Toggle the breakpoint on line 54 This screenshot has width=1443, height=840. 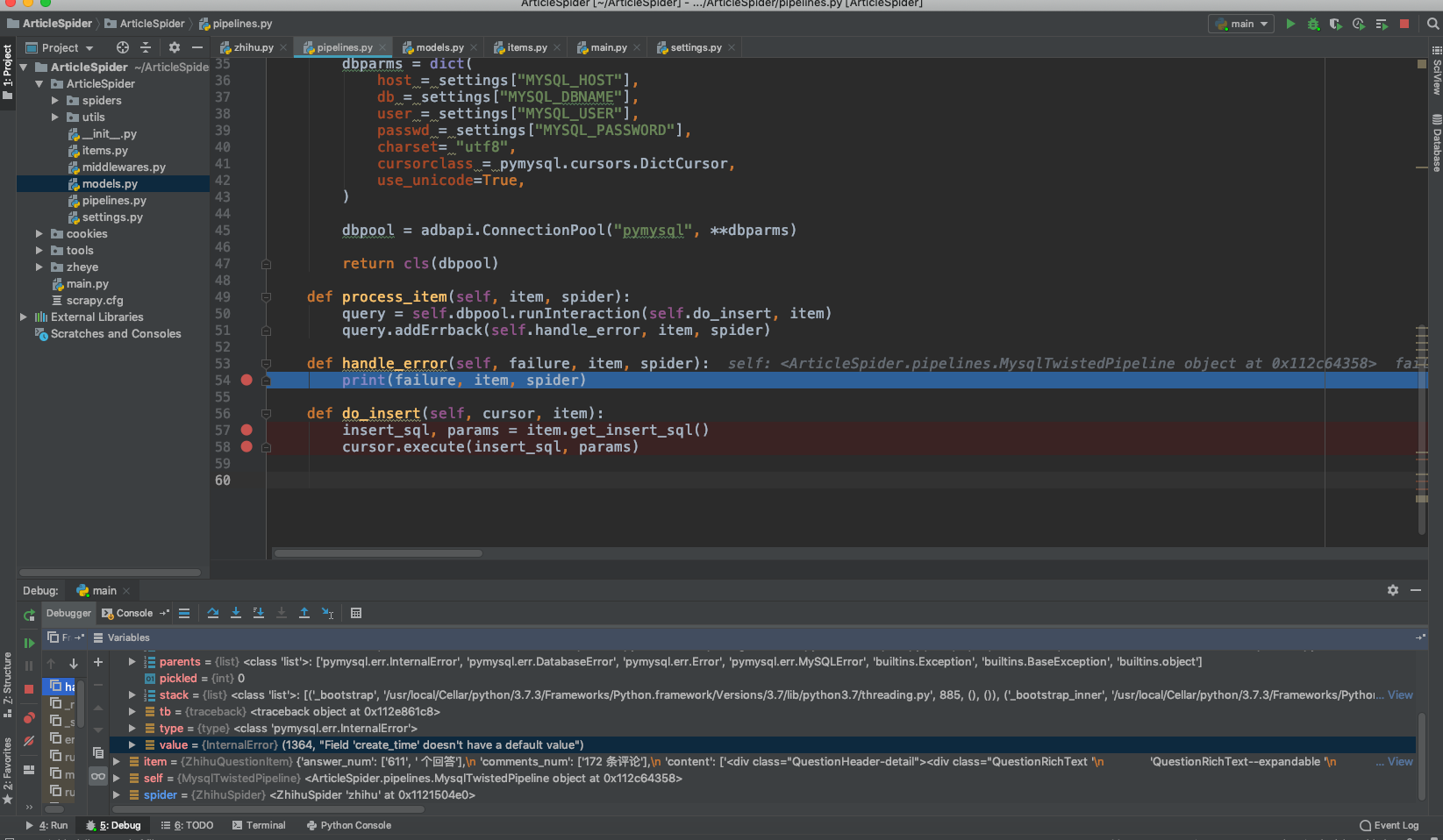(x=246, y=380)
